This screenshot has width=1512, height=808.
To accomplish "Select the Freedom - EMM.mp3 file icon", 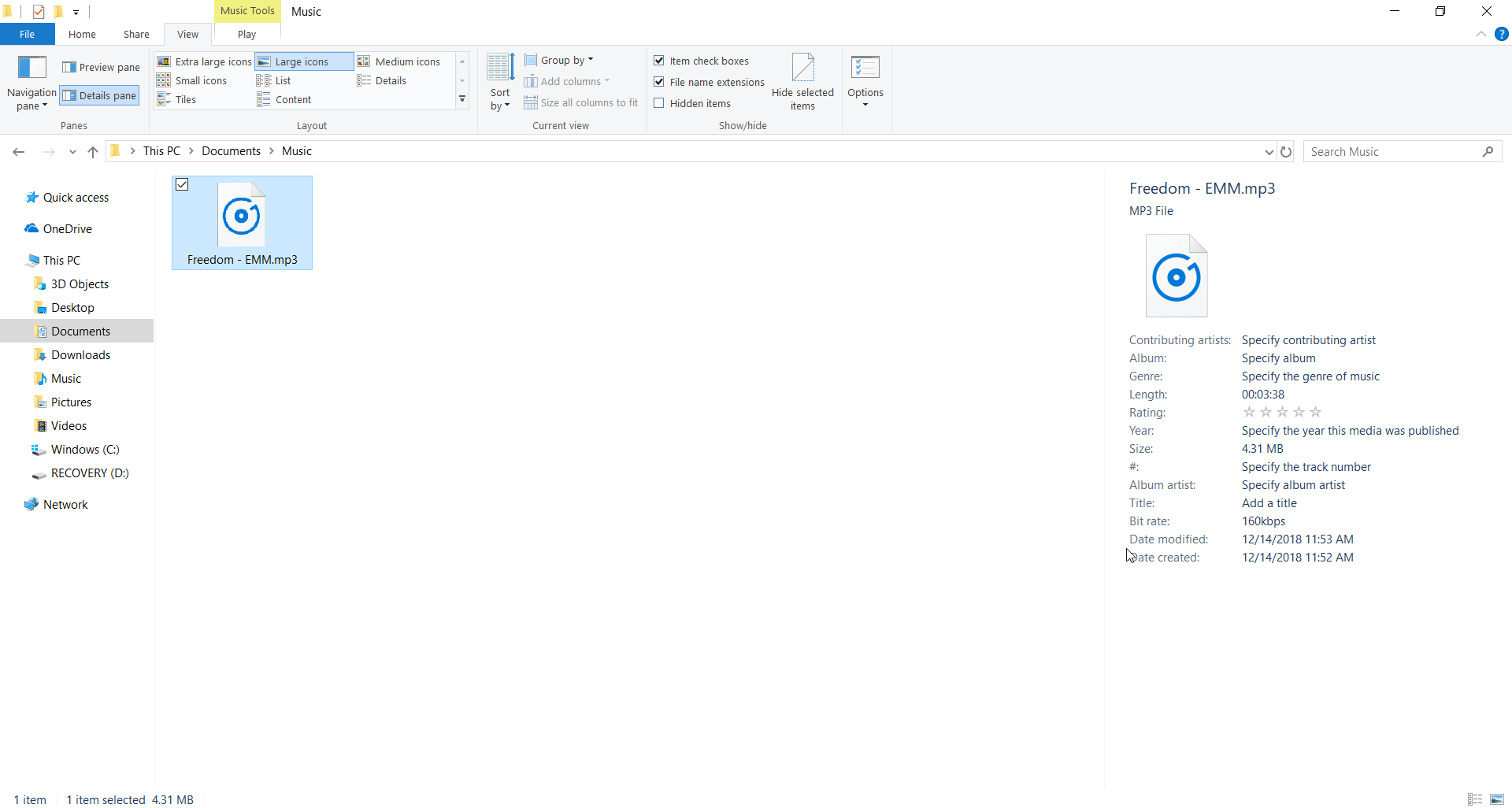I will click(242, 216).
